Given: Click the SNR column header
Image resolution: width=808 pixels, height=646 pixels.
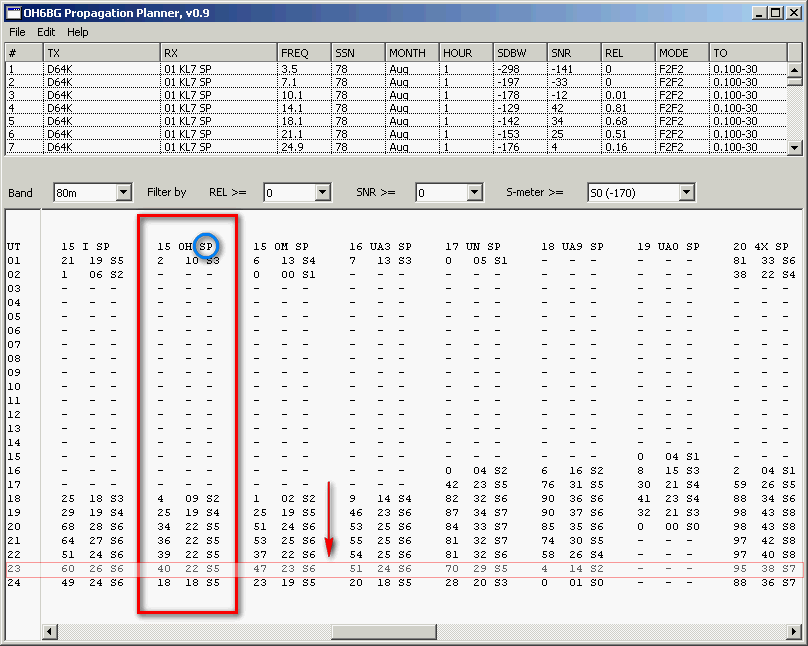Looking at the screenshot, I should click(x=575, y=53).
